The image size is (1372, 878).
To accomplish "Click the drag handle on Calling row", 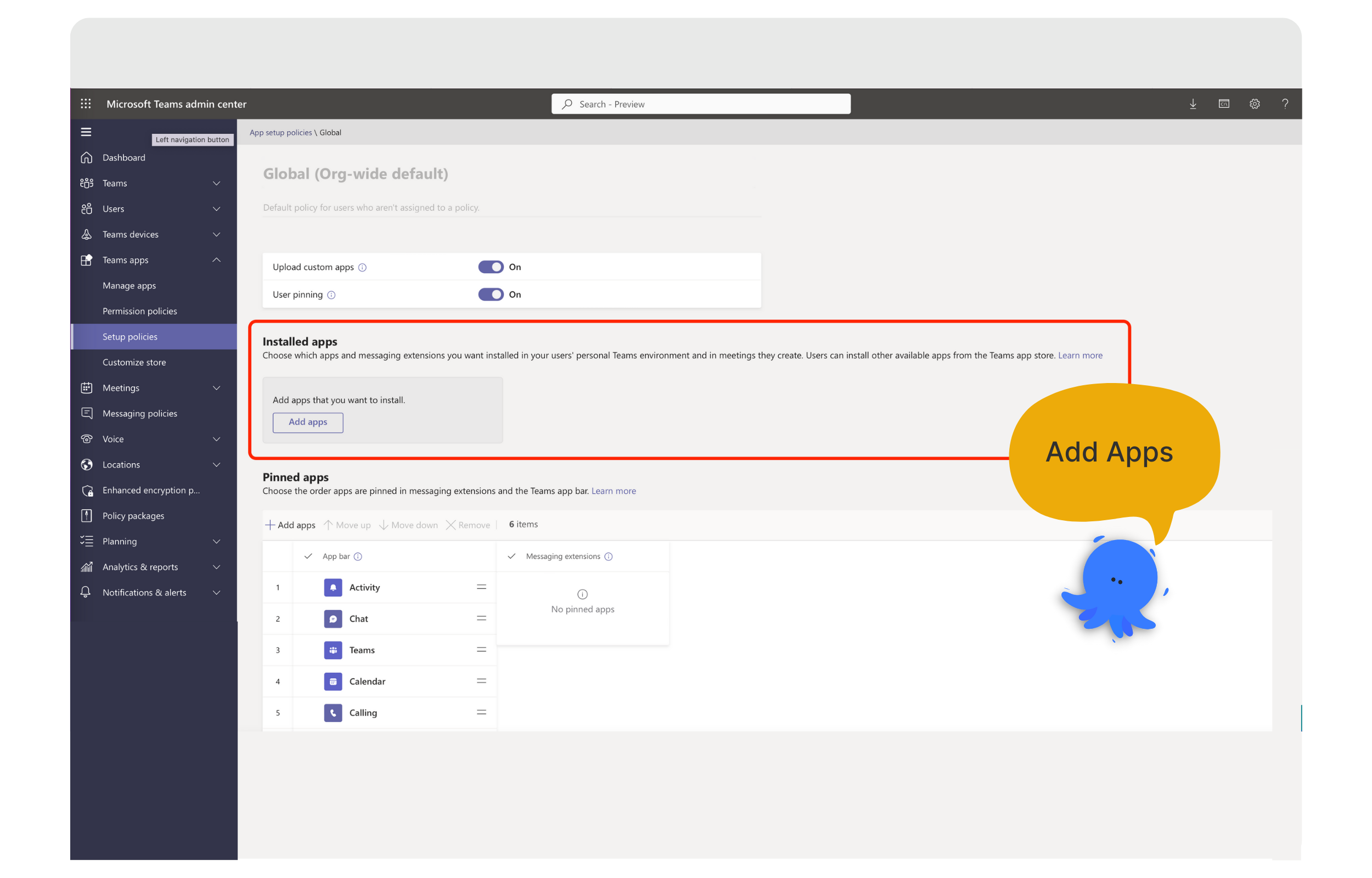I will (482, 712).
